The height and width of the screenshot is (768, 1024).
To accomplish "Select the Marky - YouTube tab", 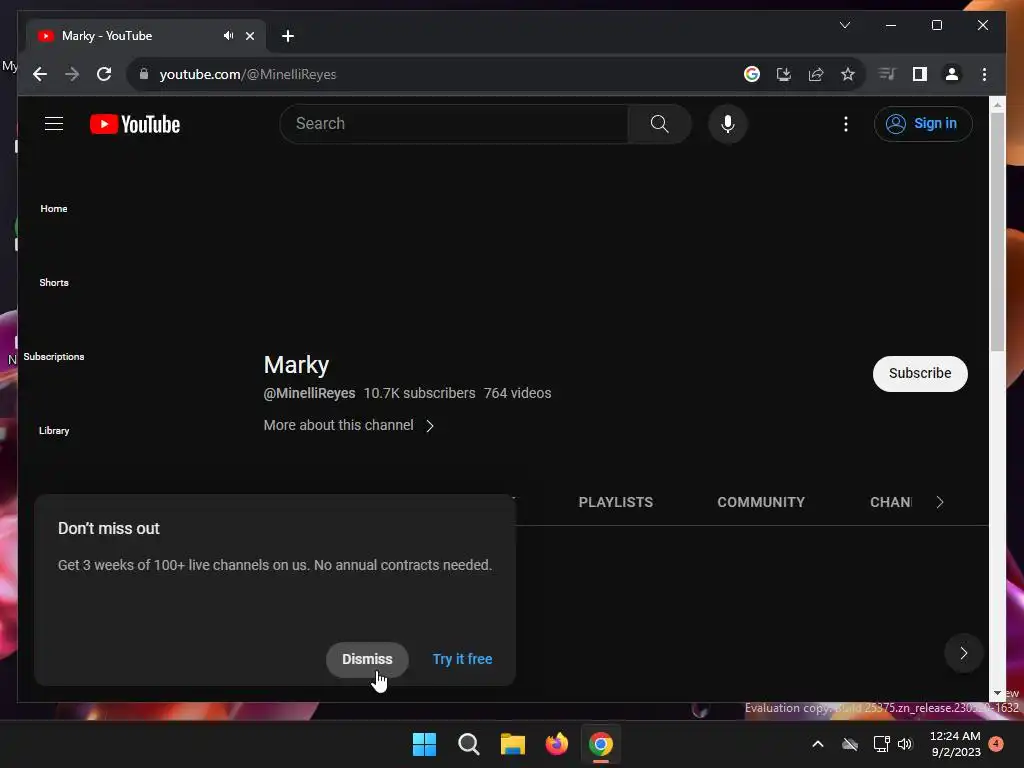I will click(x=129, y=36).
